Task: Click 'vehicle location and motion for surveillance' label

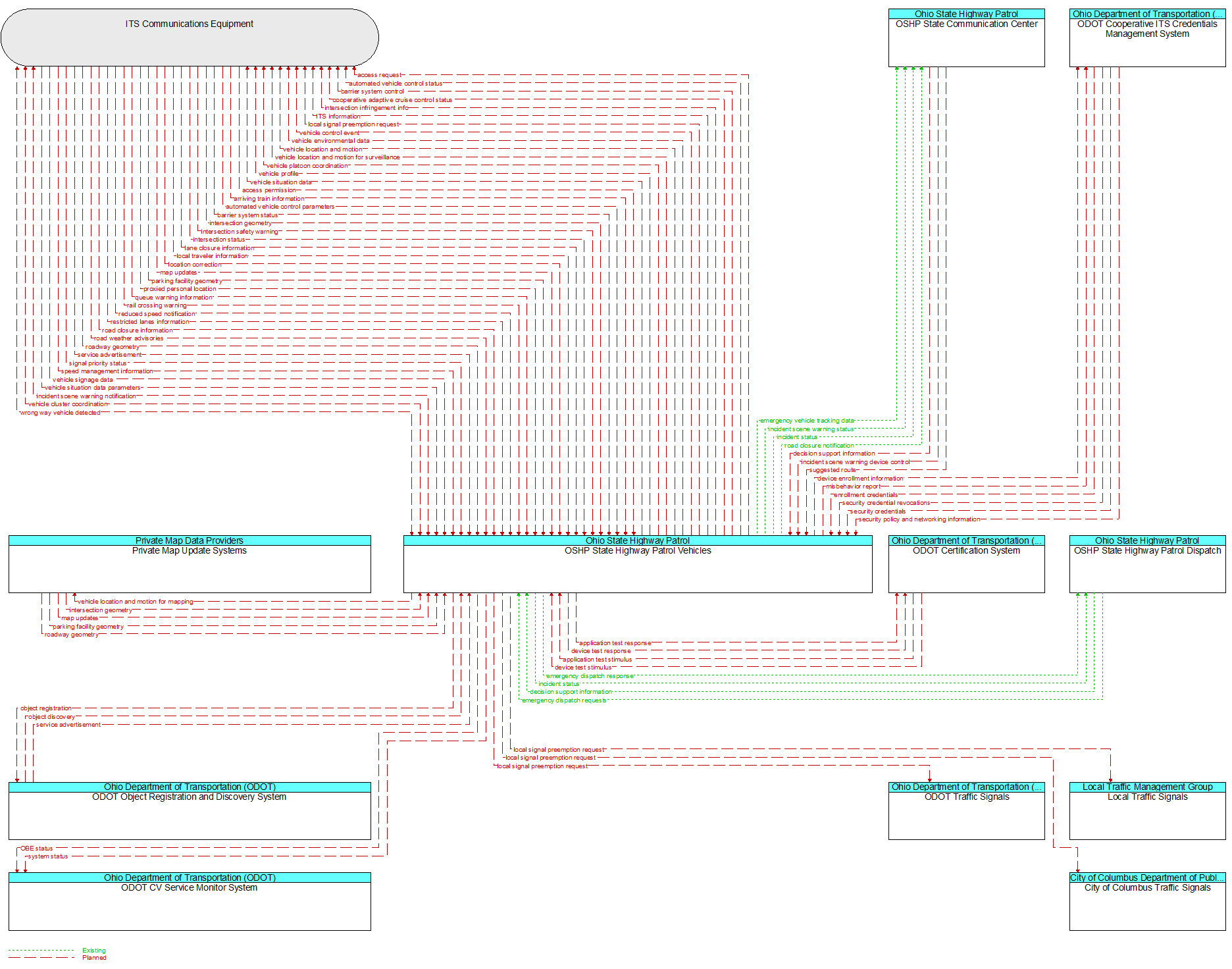Action: pyautogui.click(x=337, y=157)
